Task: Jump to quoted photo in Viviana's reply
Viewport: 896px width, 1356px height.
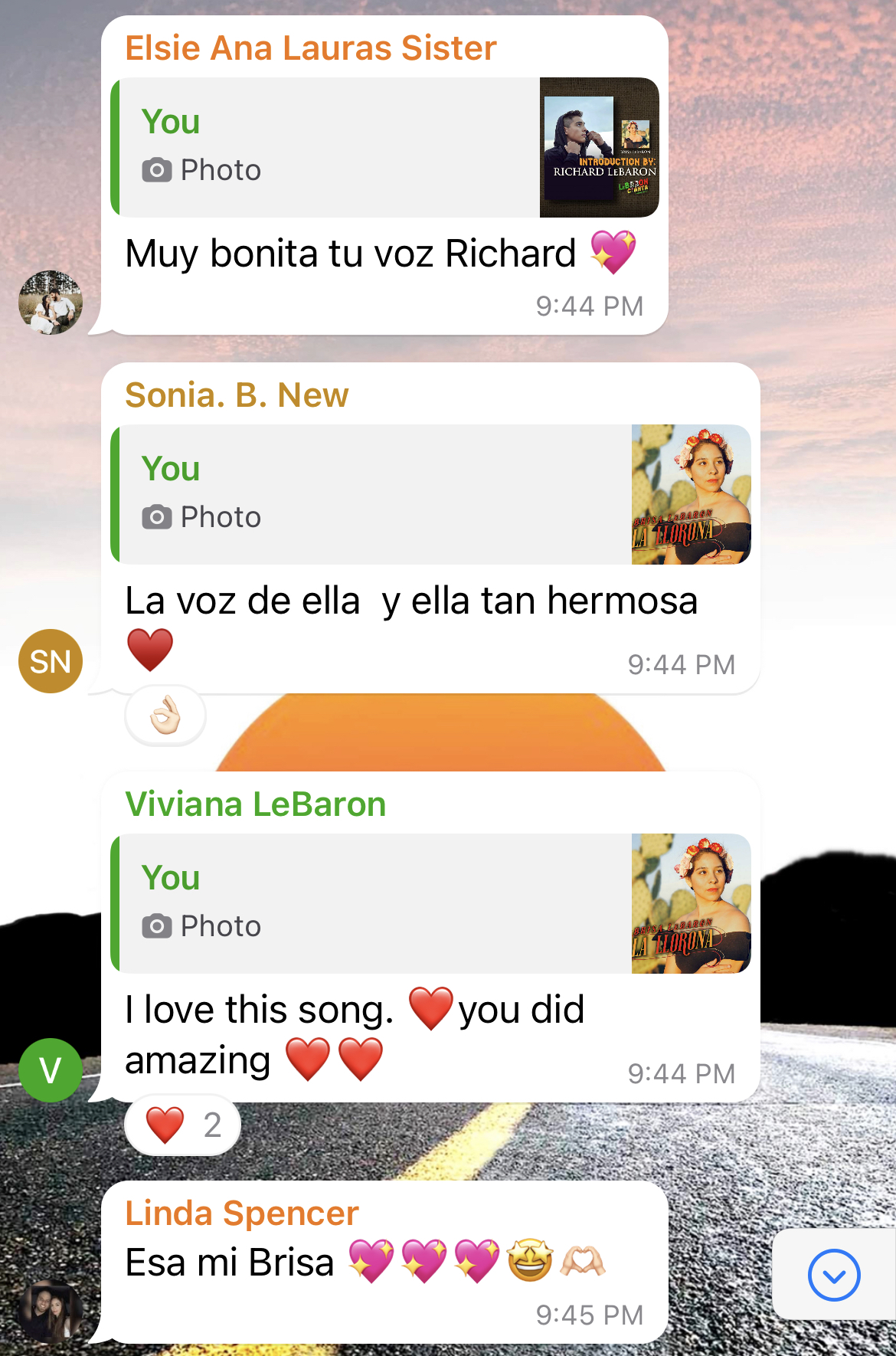Action: (430, 903)
